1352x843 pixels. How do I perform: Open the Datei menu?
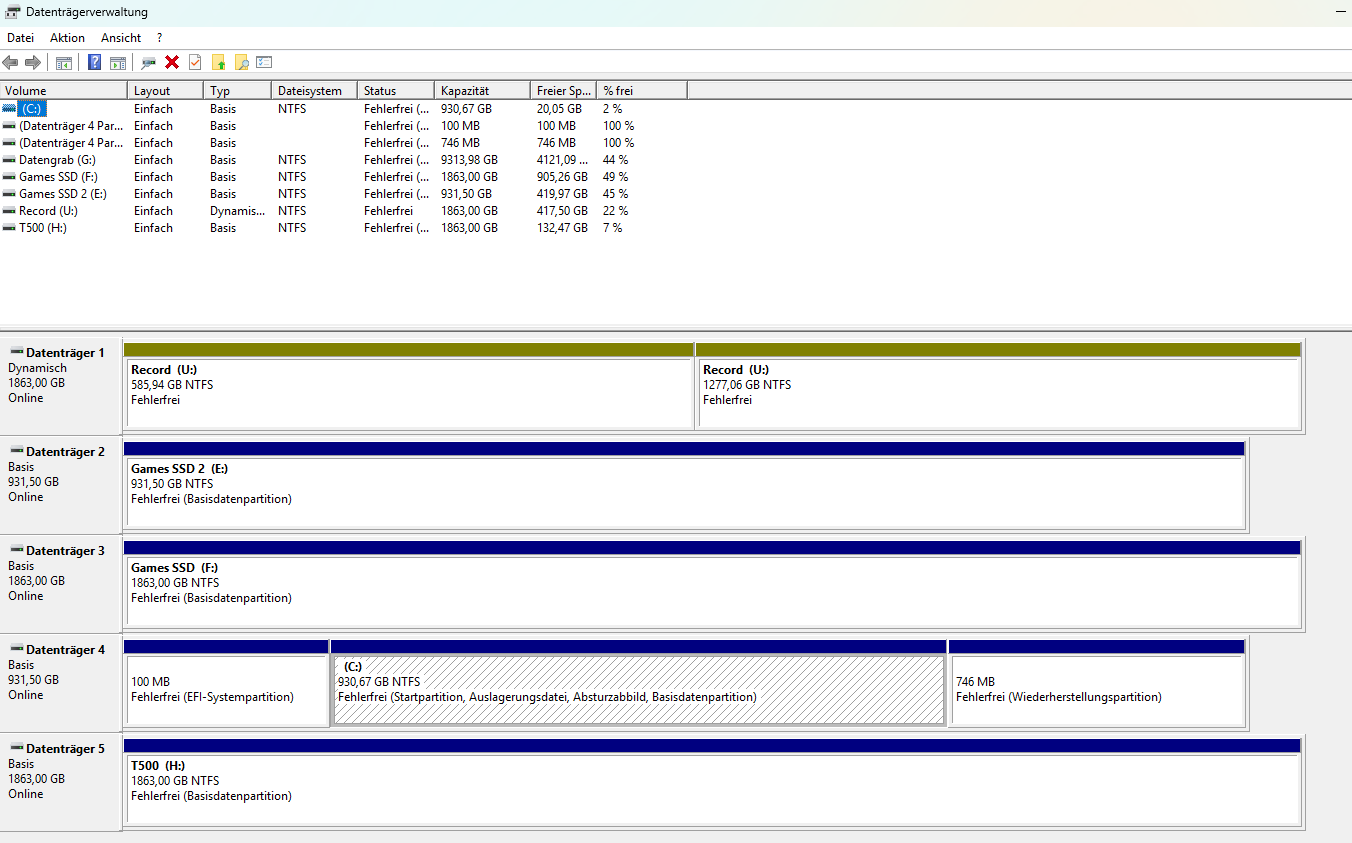pyautogui.click(x=20, y=38)
